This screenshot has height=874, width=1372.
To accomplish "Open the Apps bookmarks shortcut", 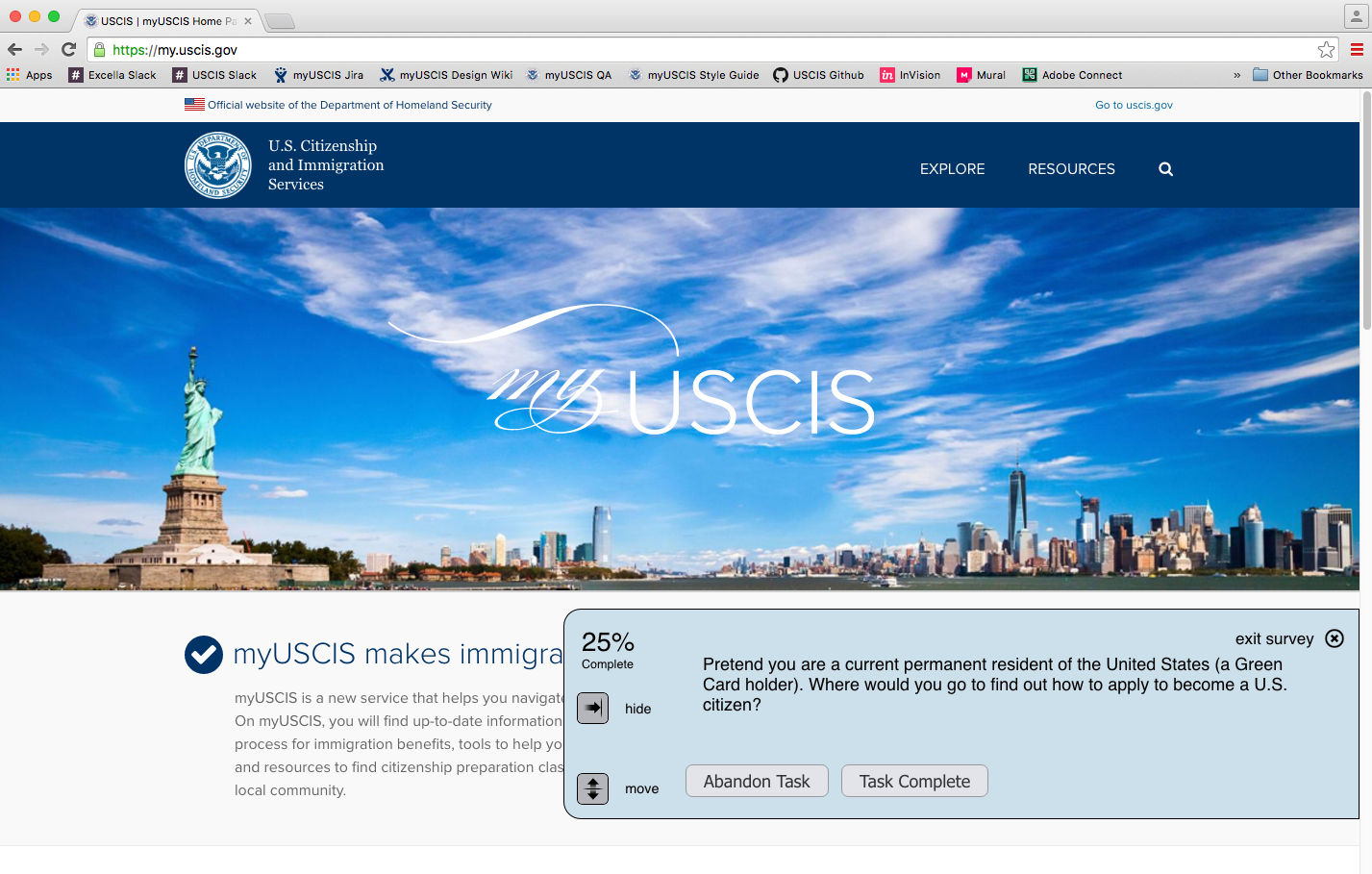I will click(x=30, y=75).
